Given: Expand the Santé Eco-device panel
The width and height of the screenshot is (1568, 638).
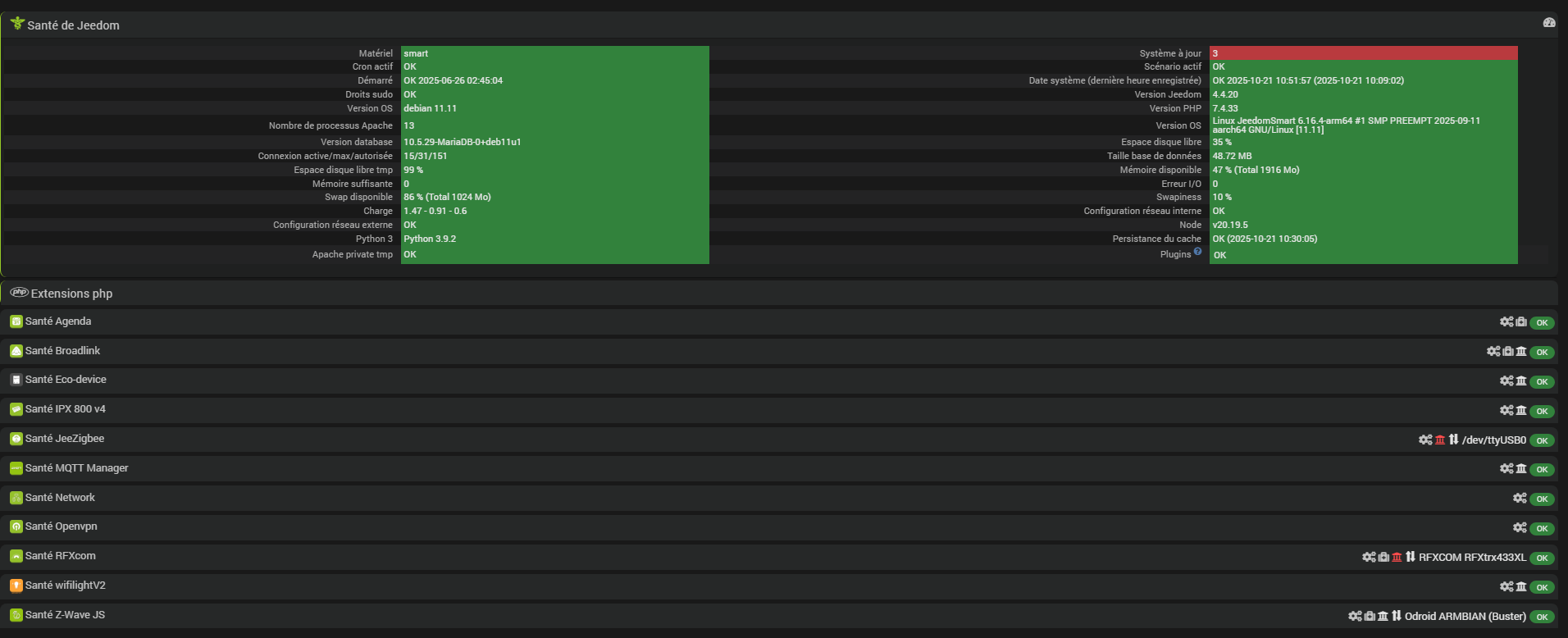Looking at the screenshot, I should pos(66,380).
